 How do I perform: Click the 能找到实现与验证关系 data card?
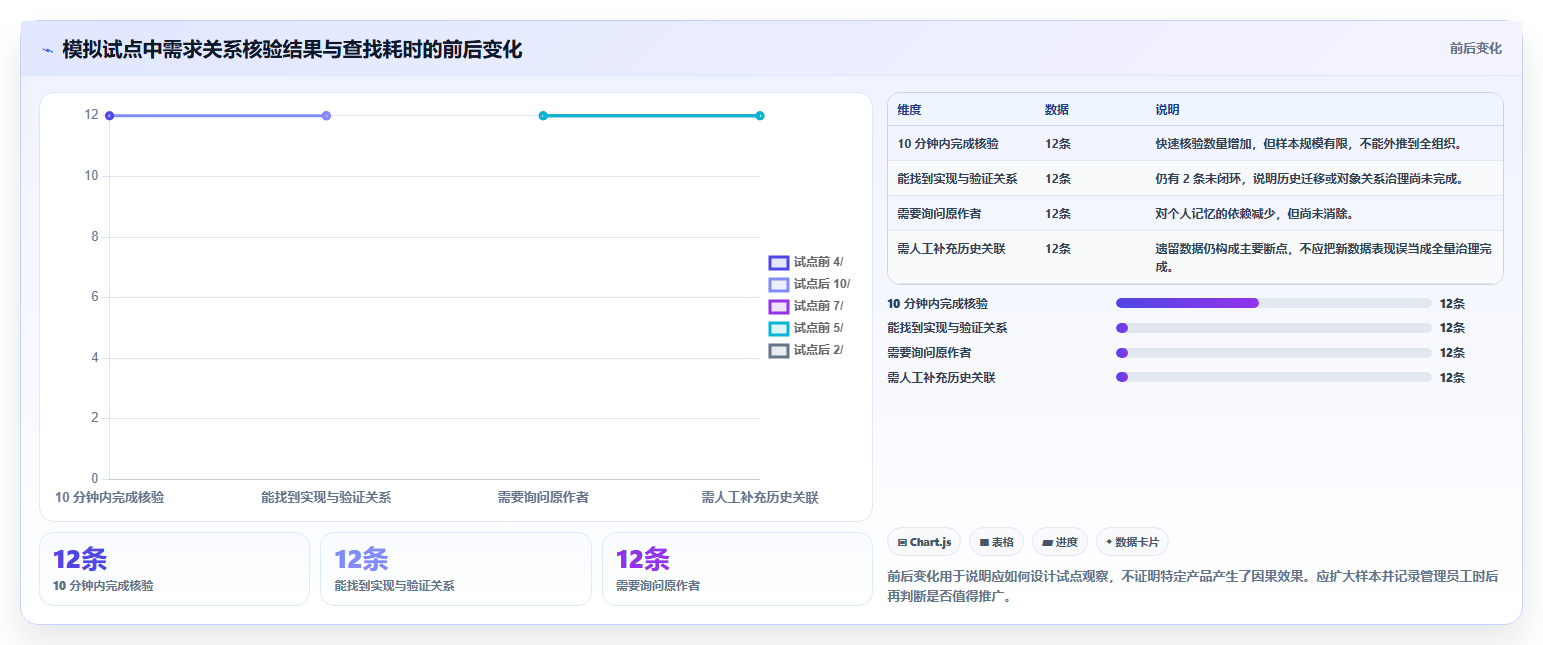(x=456, y=569)
